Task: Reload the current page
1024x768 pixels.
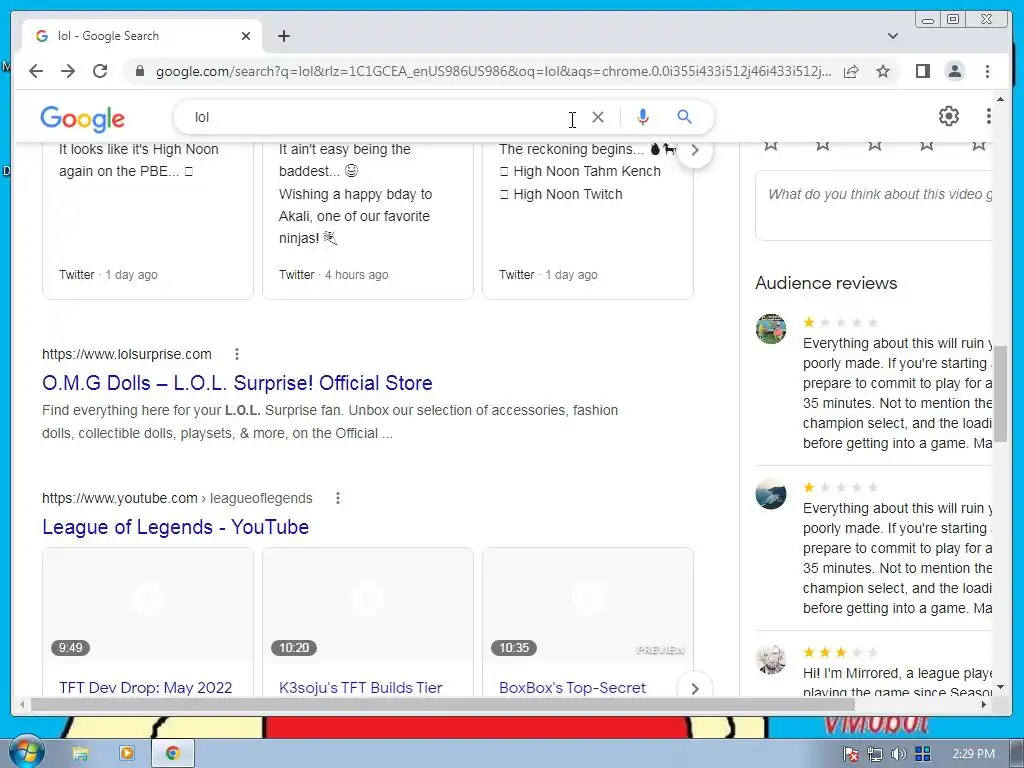Action: (x=100, y=71)
